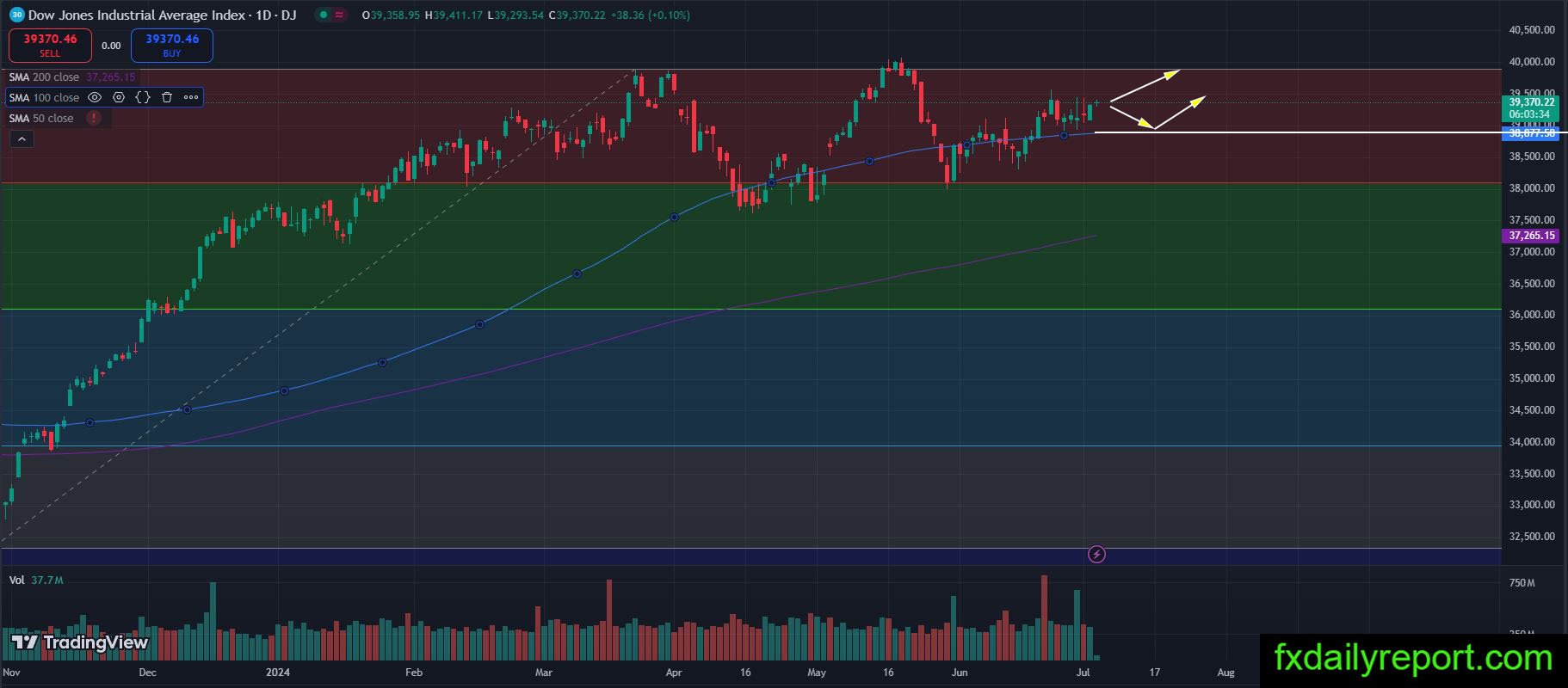Remove the SMA 100 indicator with trash icon
1568x688 pixels.
click(167, 97)
